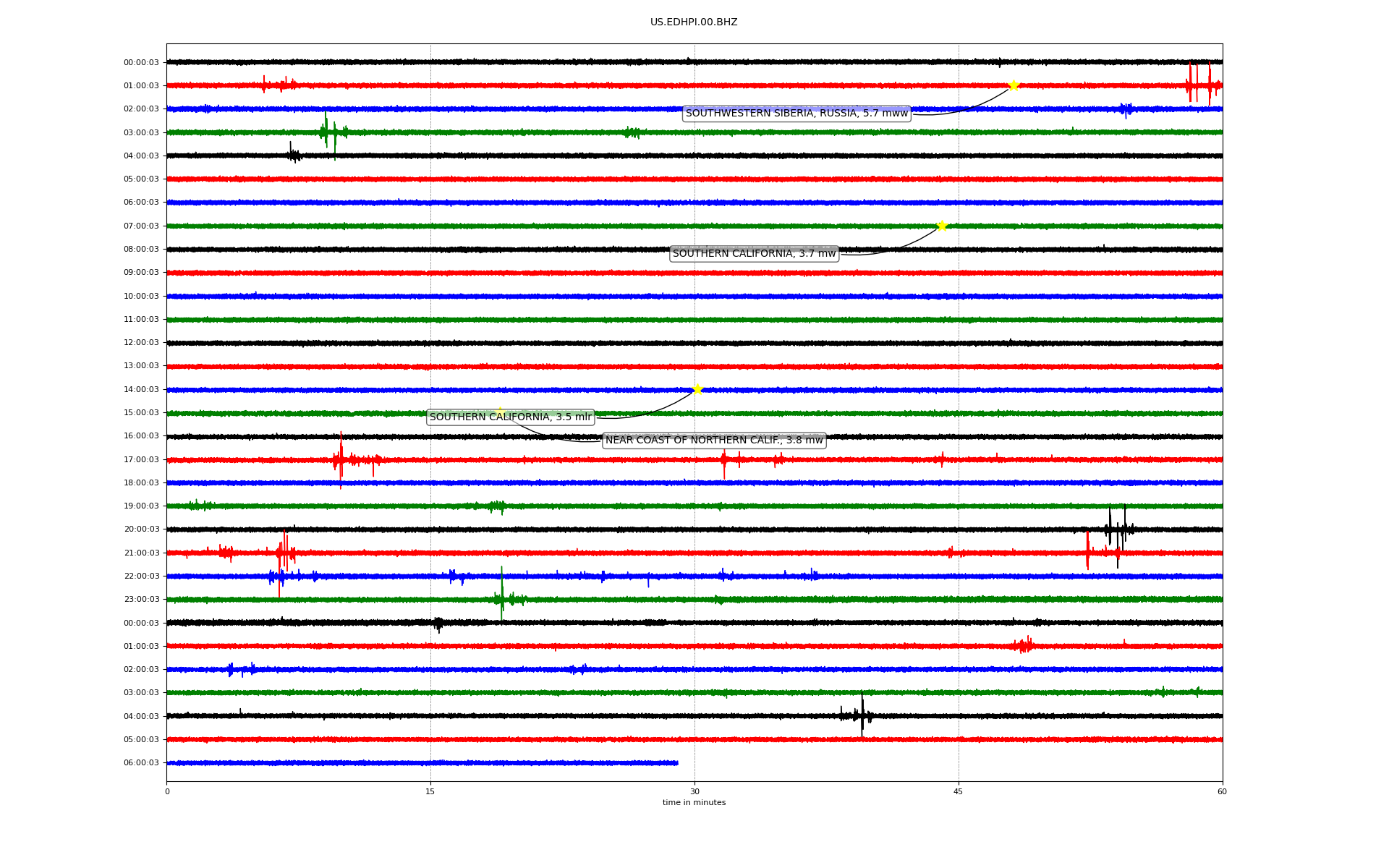Click the 30 tick on the x-axis
1389x868 pixels.
[694, 791]
